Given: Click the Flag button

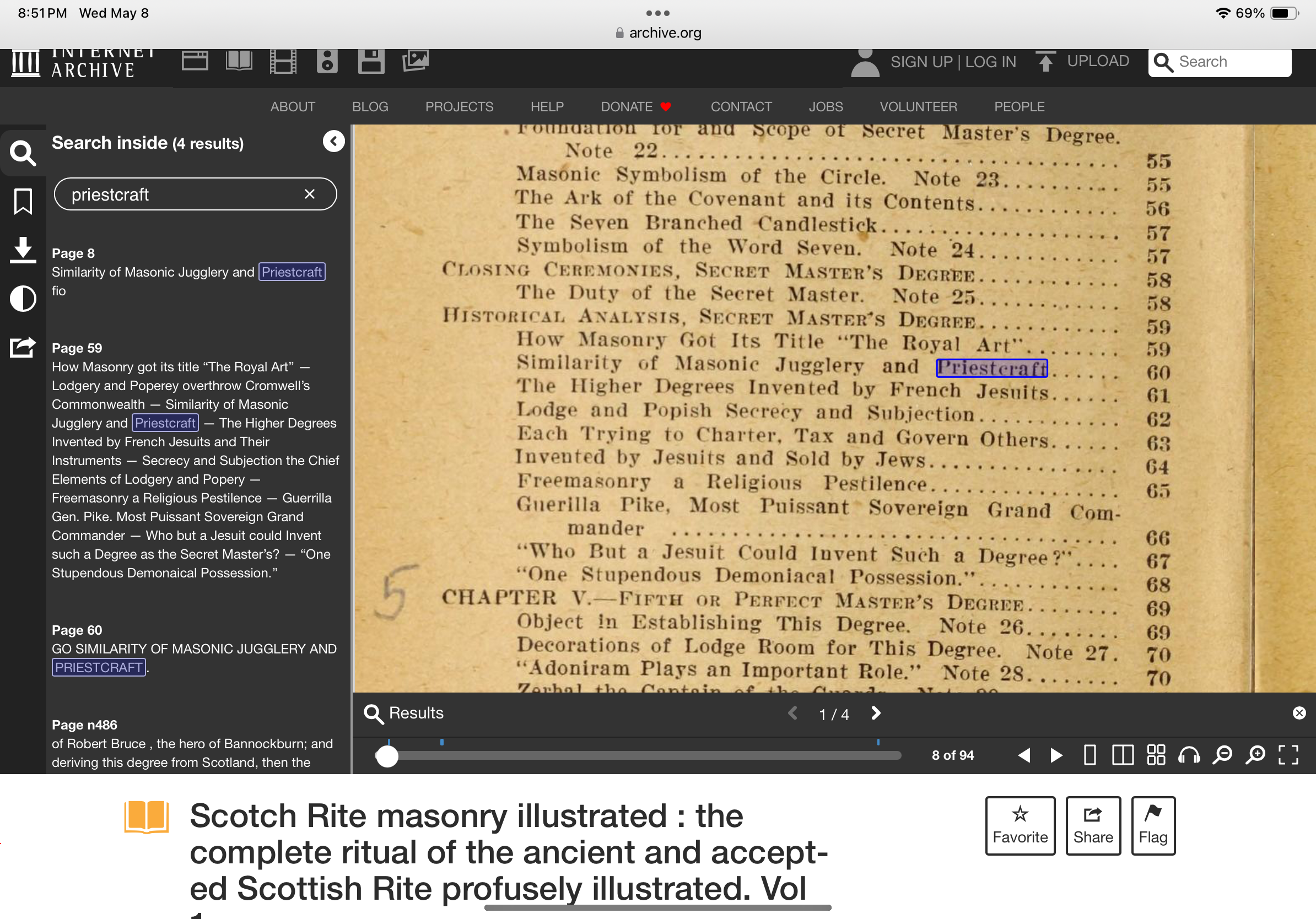Looking at the screenshot, I should pyautogui.click(x=1153, y=825).
